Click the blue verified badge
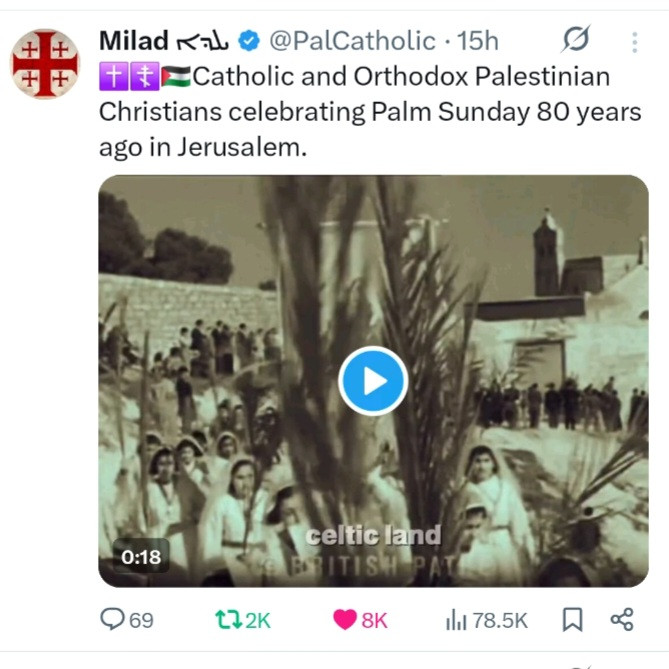Screen dimensions: 669x669 coord(249,41)
